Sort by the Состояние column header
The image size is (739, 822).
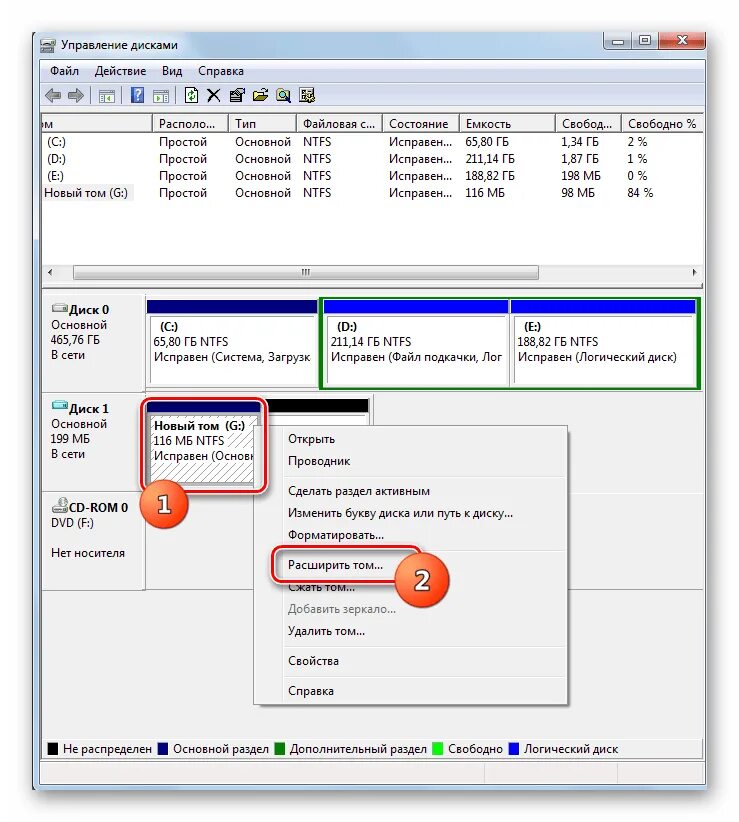tap(421, 124)
